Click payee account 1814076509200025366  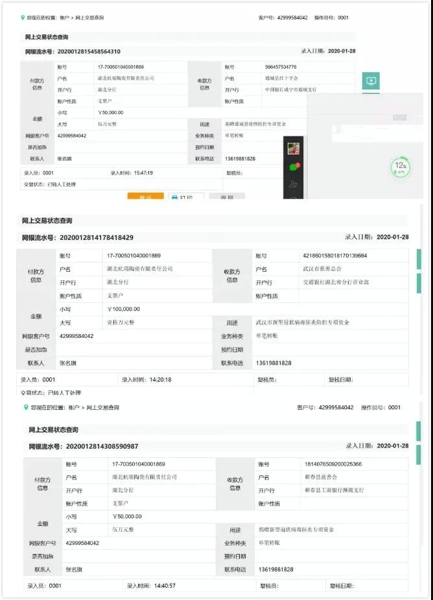(x=333, y=464)
